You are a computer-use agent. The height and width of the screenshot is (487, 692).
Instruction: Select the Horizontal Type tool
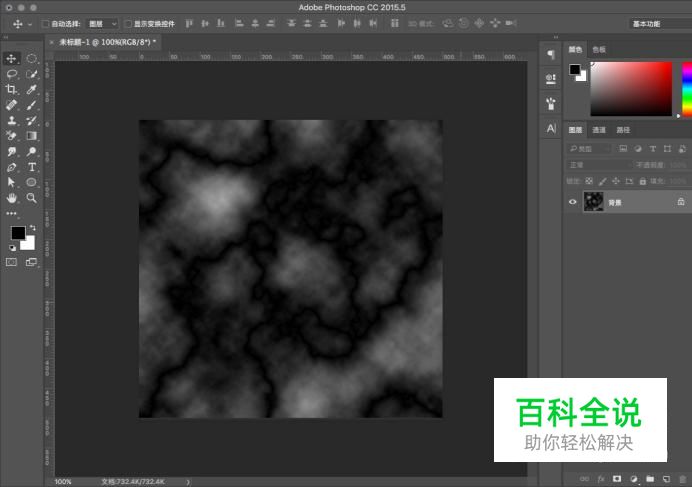coord(31,167)
